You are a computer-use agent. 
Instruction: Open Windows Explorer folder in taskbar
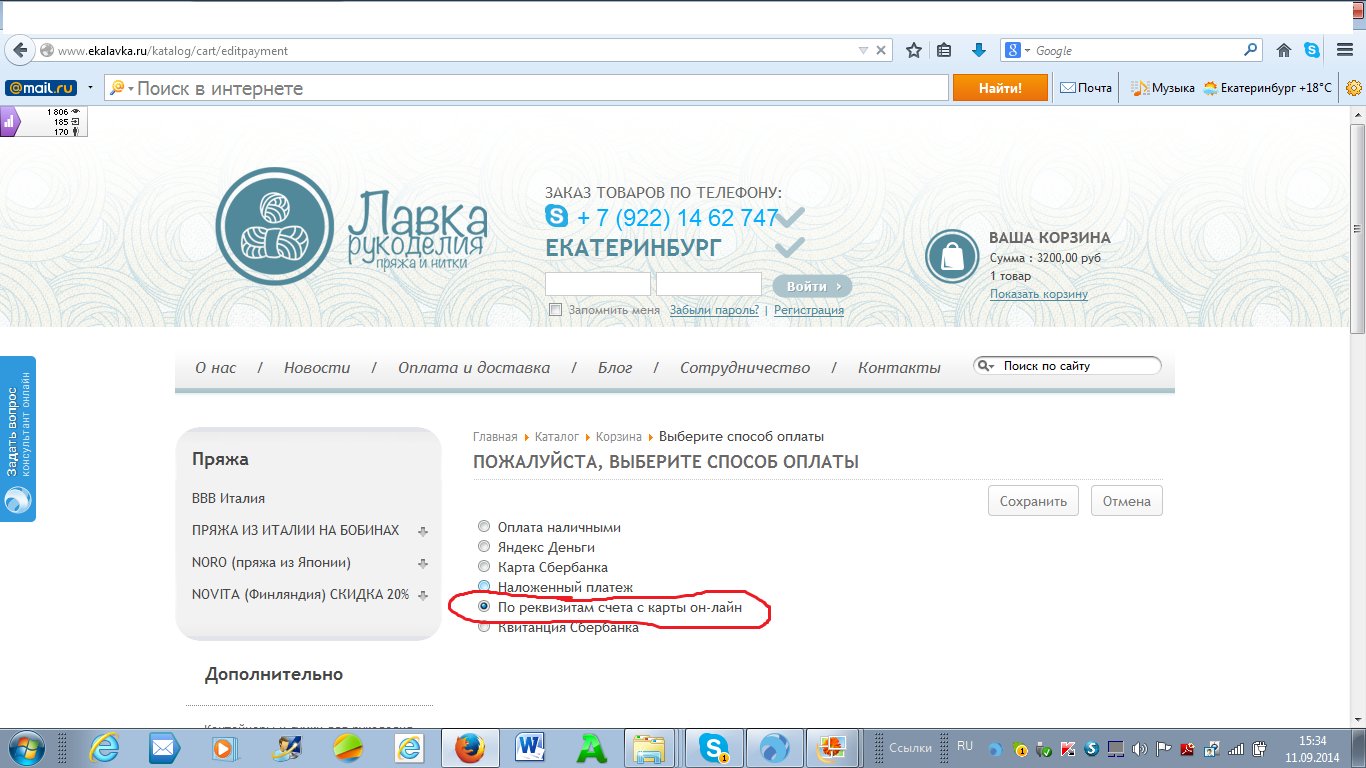click(650, 747)
